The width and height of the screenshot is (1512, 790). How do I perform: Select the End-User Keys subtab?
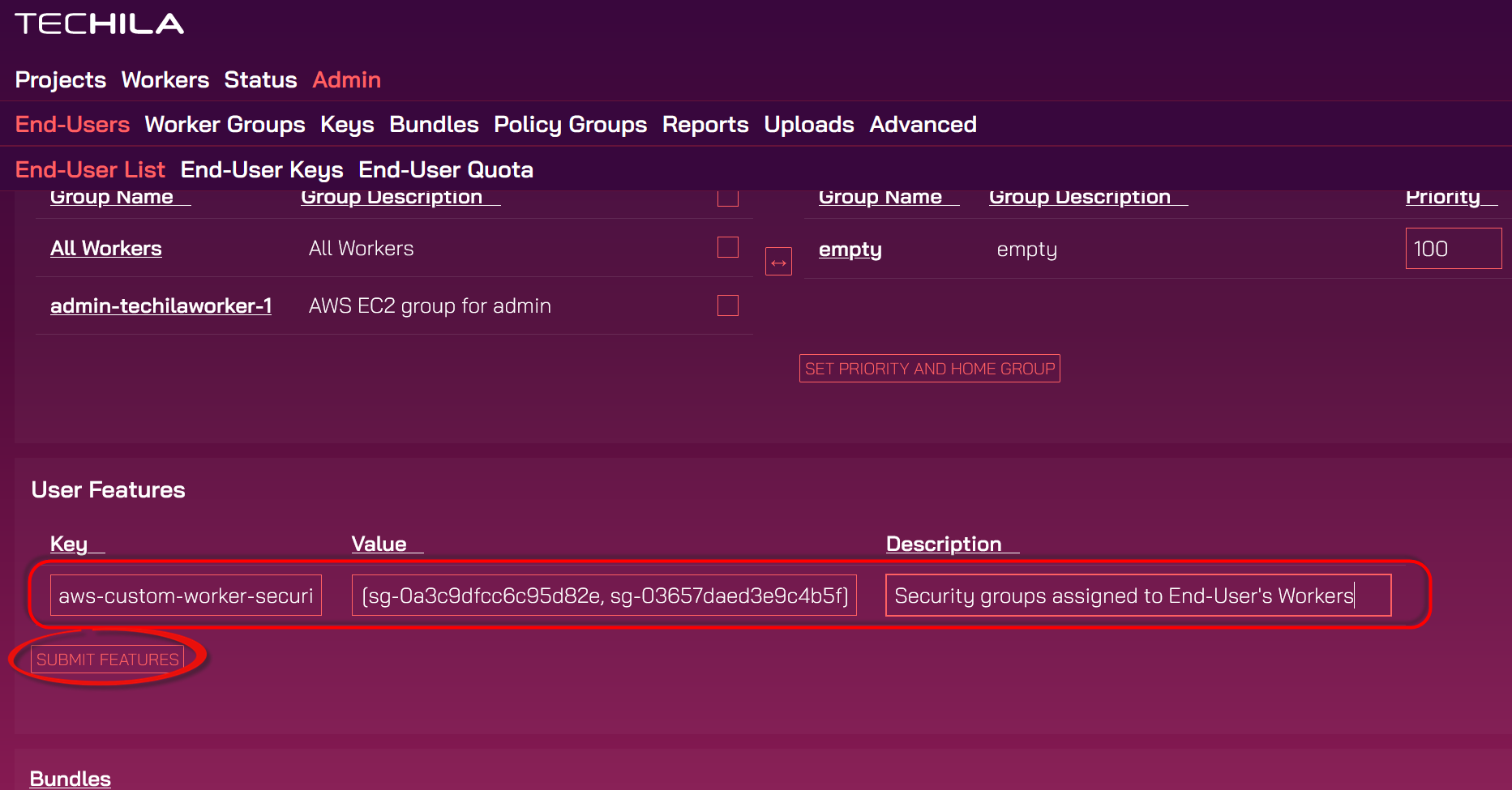(262, 170)
